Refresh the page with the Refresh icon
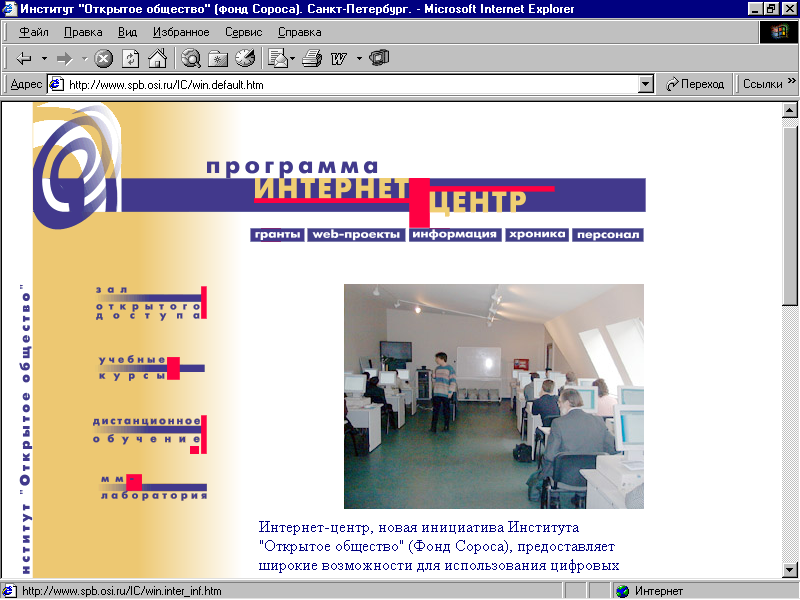Viewport: 800px width, 600px height. tap(131, 59)
